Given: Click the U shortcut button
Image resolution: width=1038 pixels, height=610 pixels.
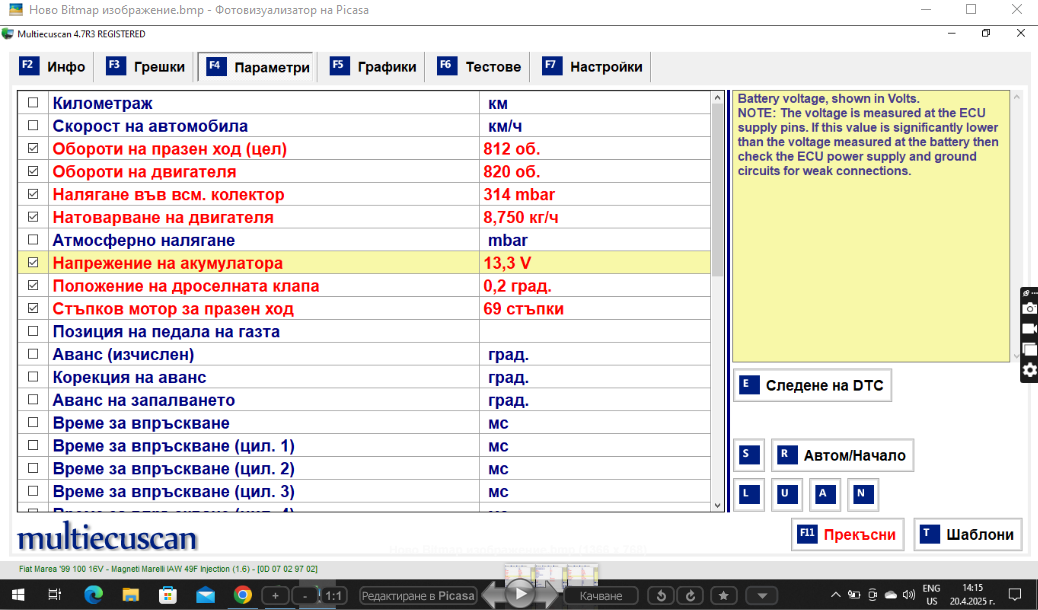Looking at the screenshot, I should pos(786,493).
